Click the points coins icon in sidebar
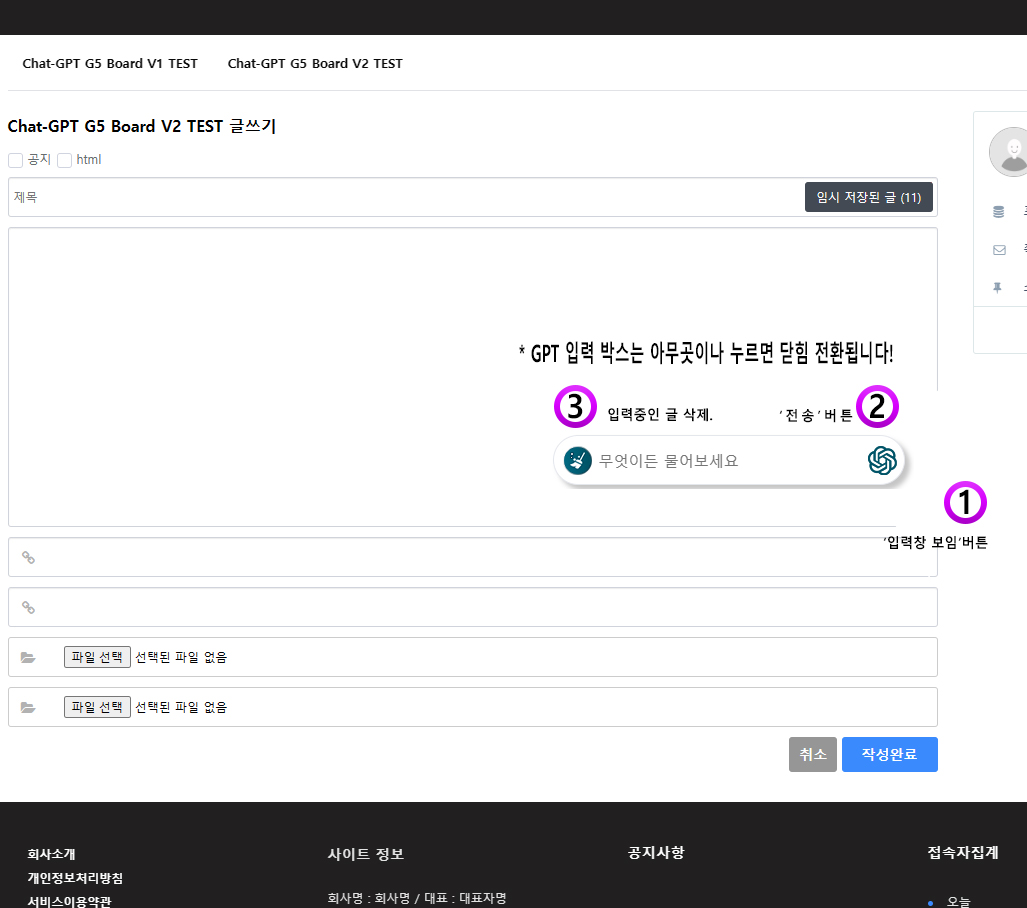This screenshot has height=908, width=1027. click(x=998, y=212)
